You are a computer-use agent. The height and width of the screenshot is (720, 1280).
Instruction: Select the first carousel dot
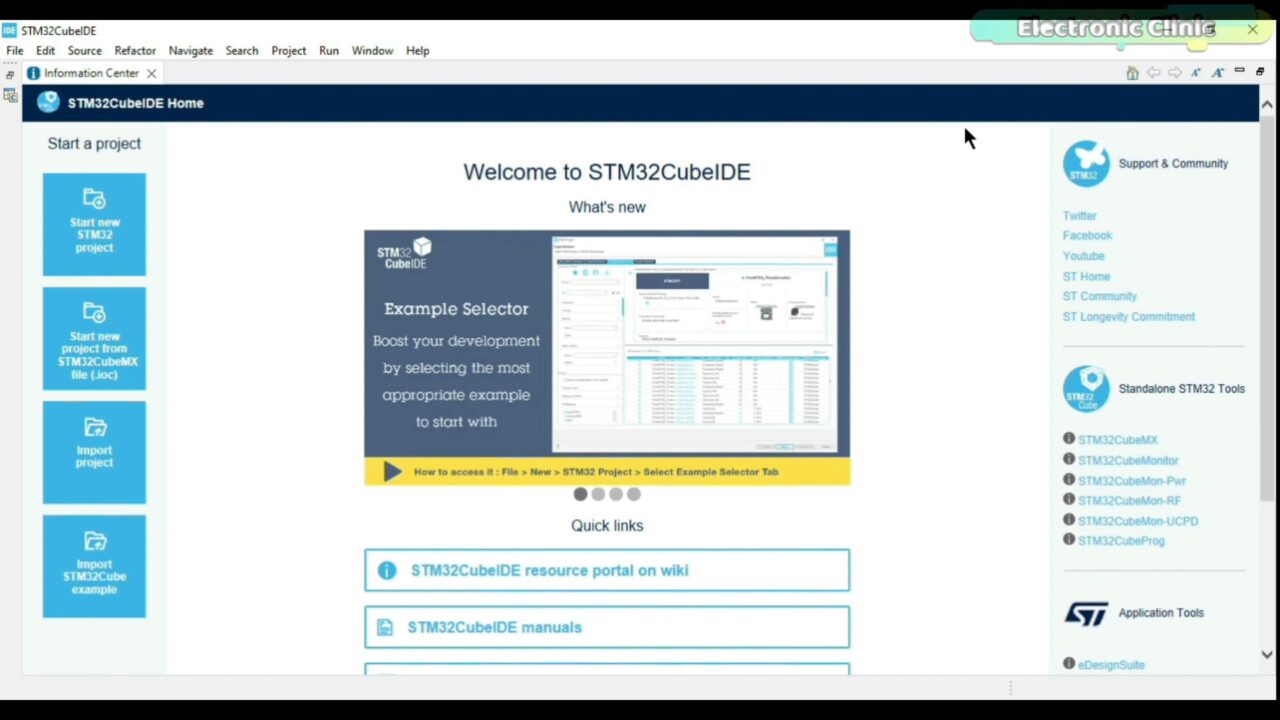point(580,494)
